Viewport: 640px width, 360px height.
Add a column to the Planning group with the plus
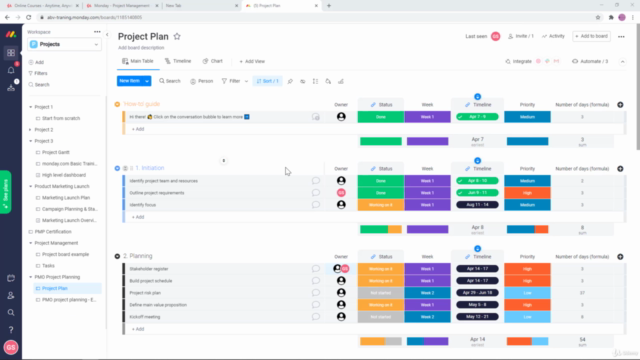point(620,257)
